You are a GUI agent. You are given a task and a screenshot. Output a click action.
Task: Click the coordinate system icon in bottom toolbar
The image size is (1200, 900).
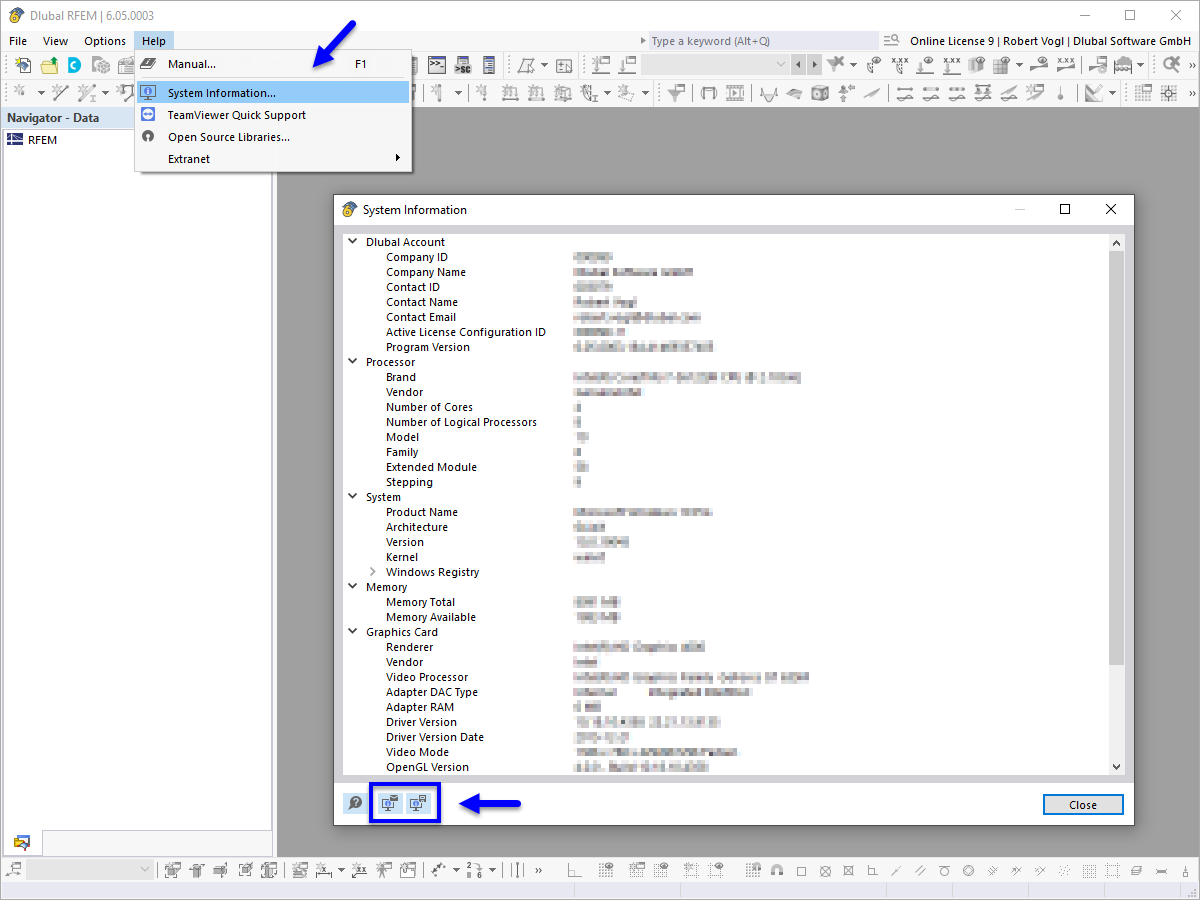pyautogui.click(x=574, y=870)
